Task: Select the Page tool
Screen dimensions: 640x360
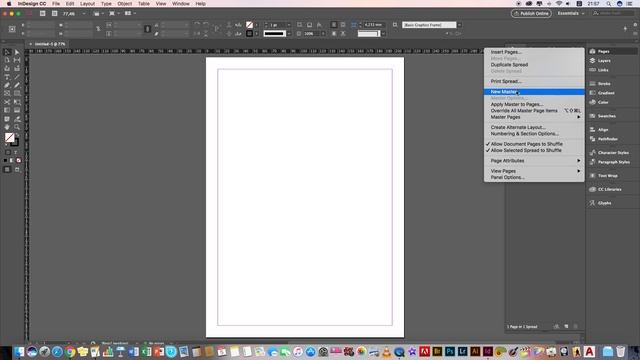Action: click(x=7, y=60)
